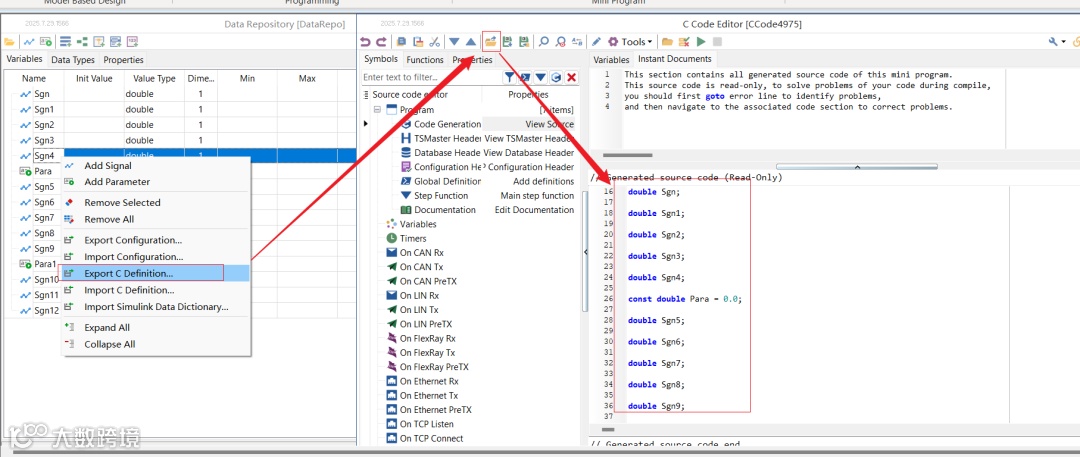The height and width of the screenshot is (457, 1080).
Task: Click the A-to-B replace icon
Action: [577, 42]
